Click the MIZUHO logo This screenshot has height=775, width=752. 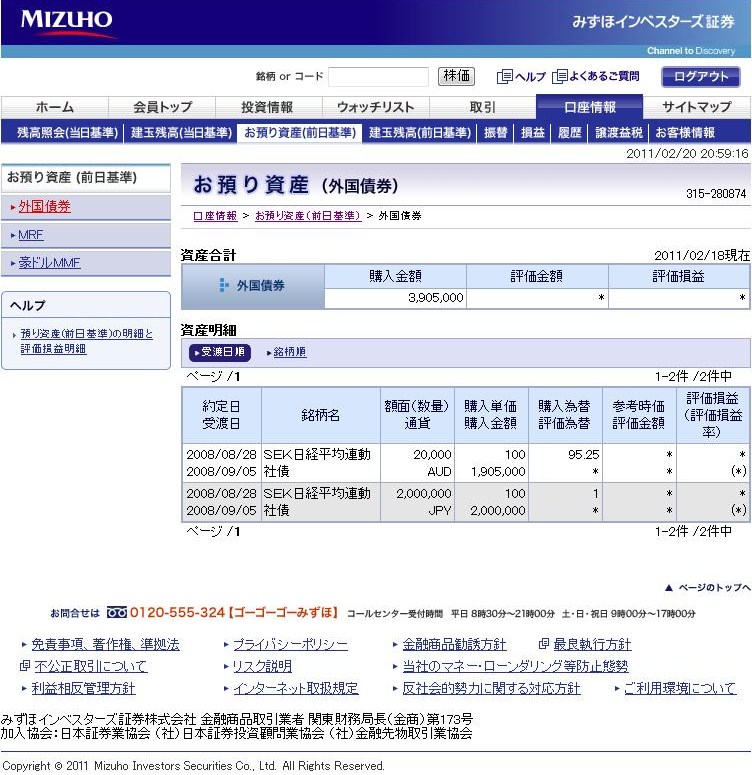67,23
